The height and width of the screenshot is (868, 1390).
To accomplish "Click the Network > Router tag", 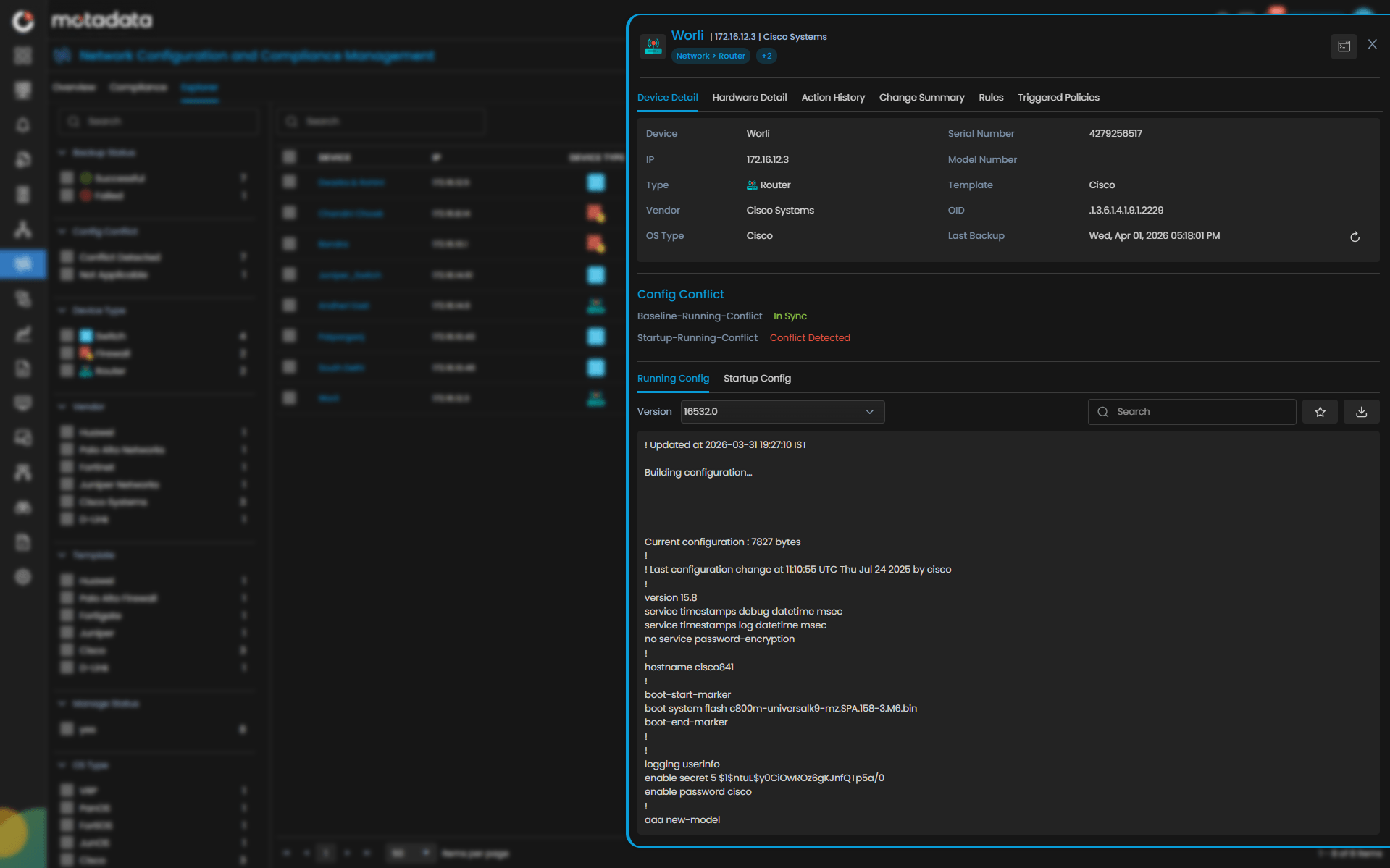I will pyautogui.click(x=710, y=56).
